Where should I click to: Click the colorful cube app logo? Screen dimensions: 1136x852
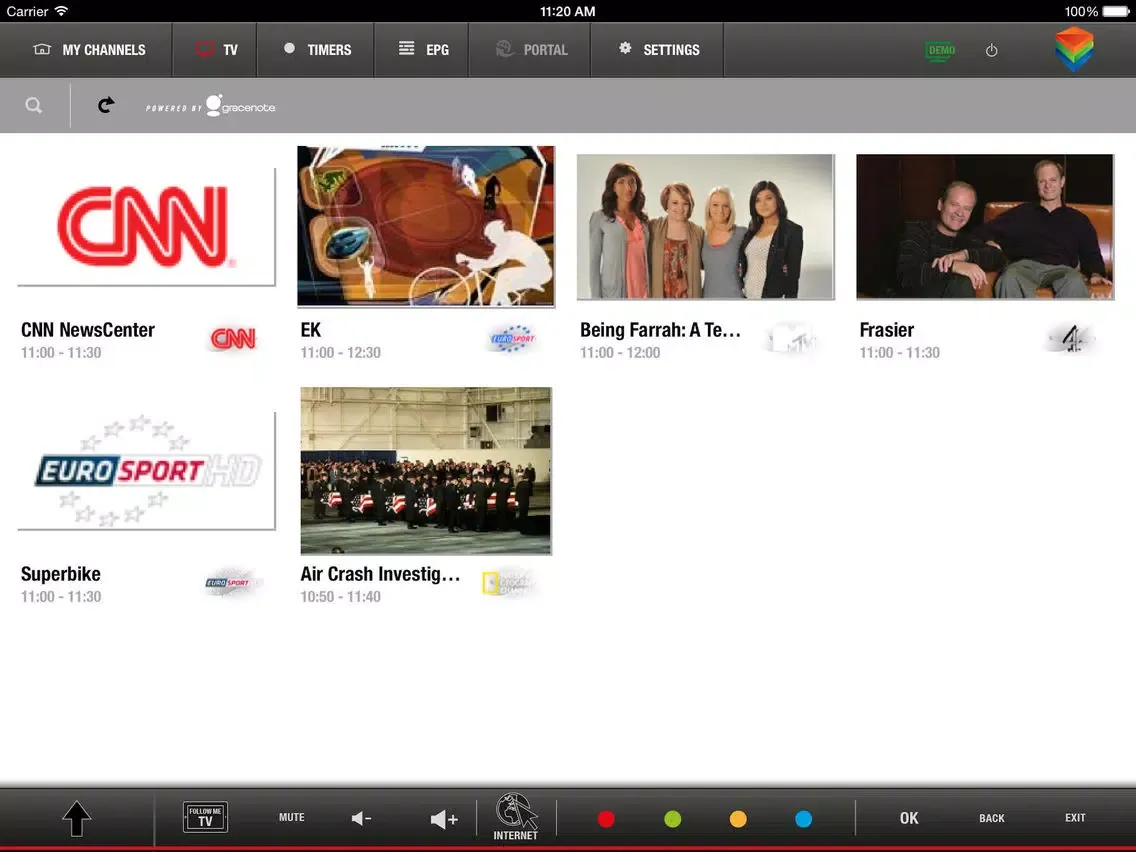pos(1074,49)
